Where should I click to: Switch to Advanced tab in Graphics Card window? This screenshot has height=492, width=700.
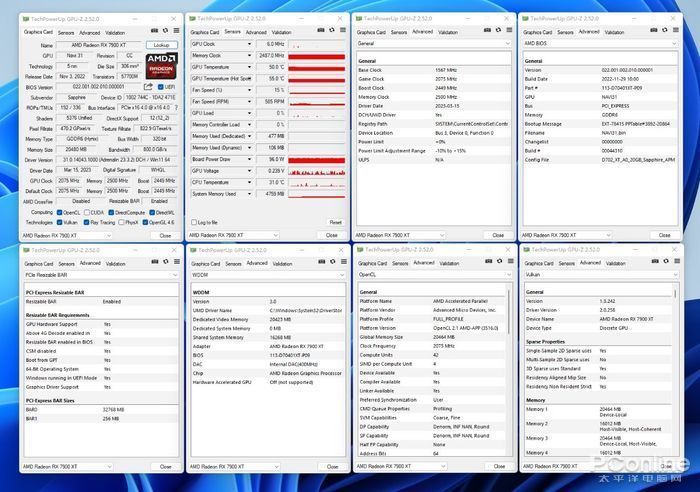[90, 33]
